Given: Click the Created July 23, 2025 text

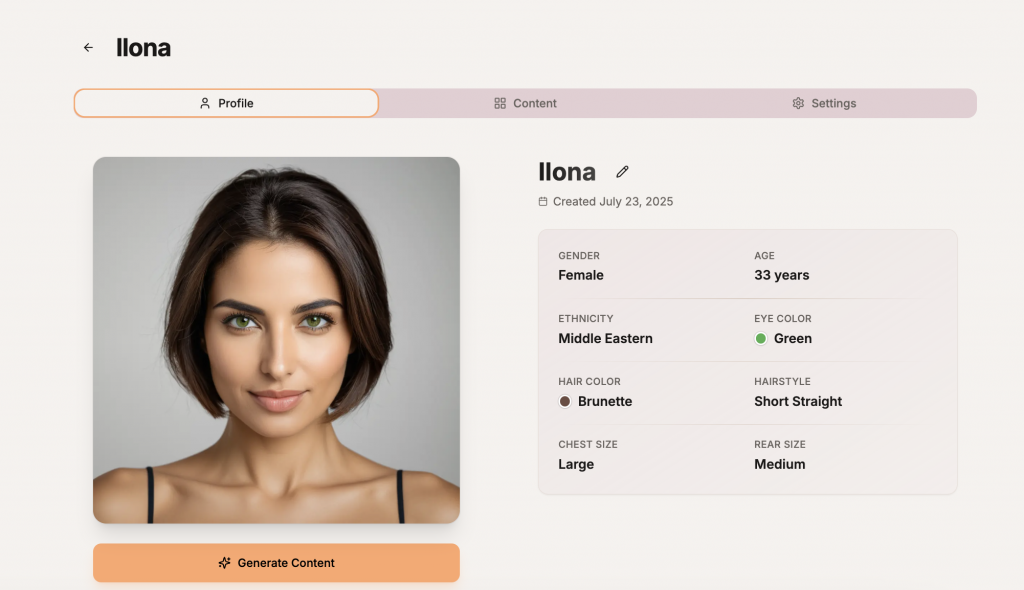Looking at the screenshot, I should (612, 201).
